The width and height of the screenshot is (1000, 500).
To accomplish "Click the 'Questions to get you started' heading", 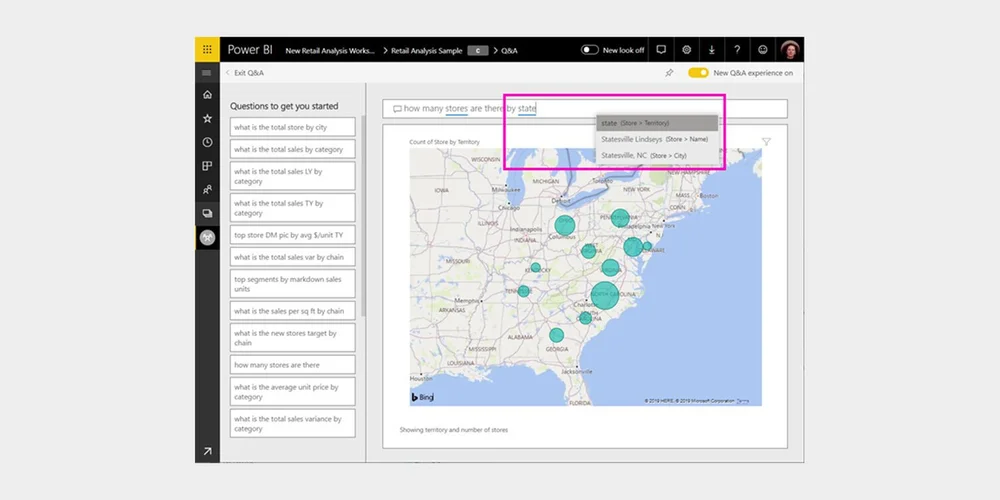I will pyautogui.click(x=284, y=106).
